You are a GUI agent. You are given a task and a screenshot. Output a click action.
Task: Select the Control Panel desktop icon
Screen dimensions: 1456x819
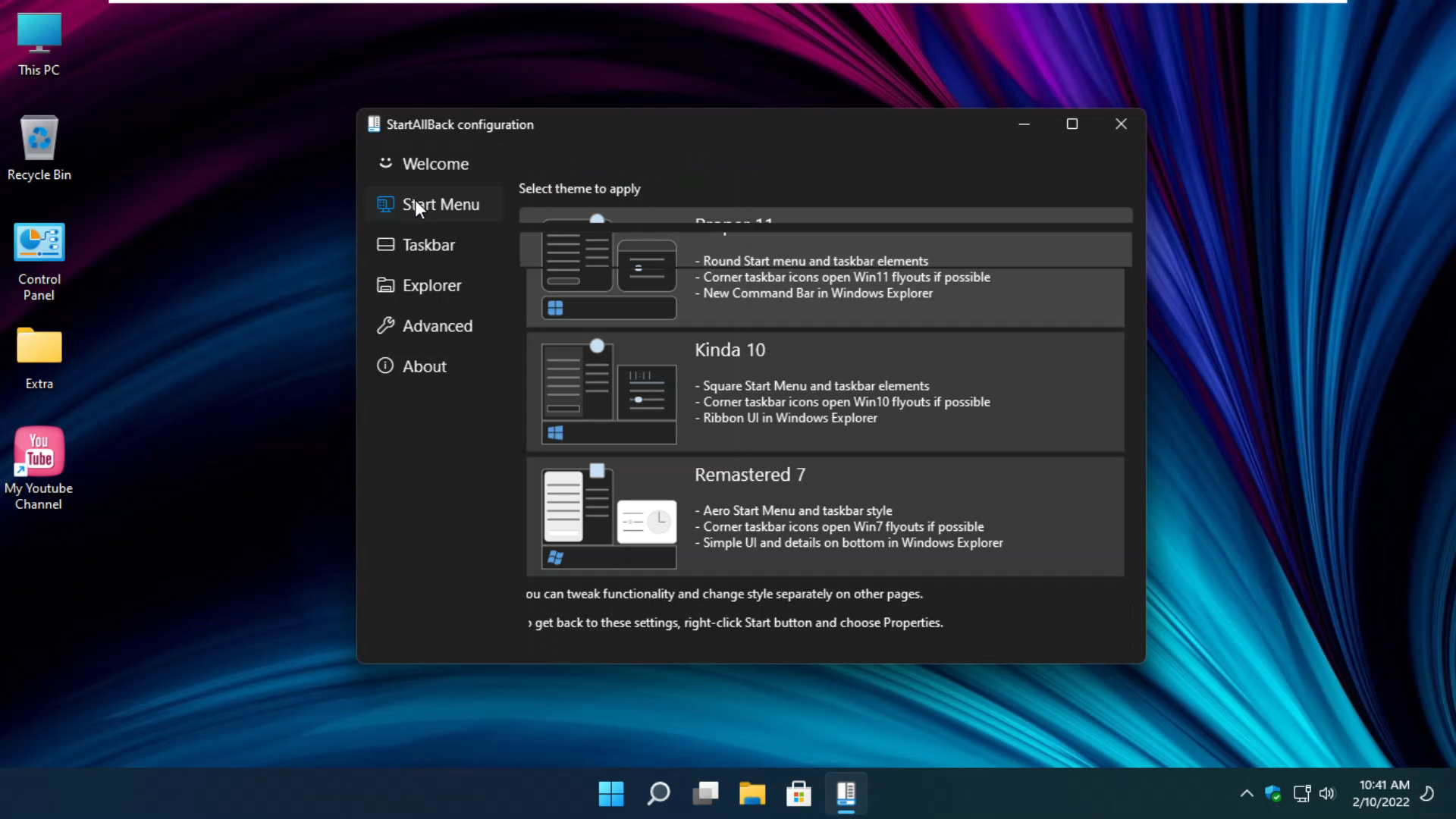point(39,262)
